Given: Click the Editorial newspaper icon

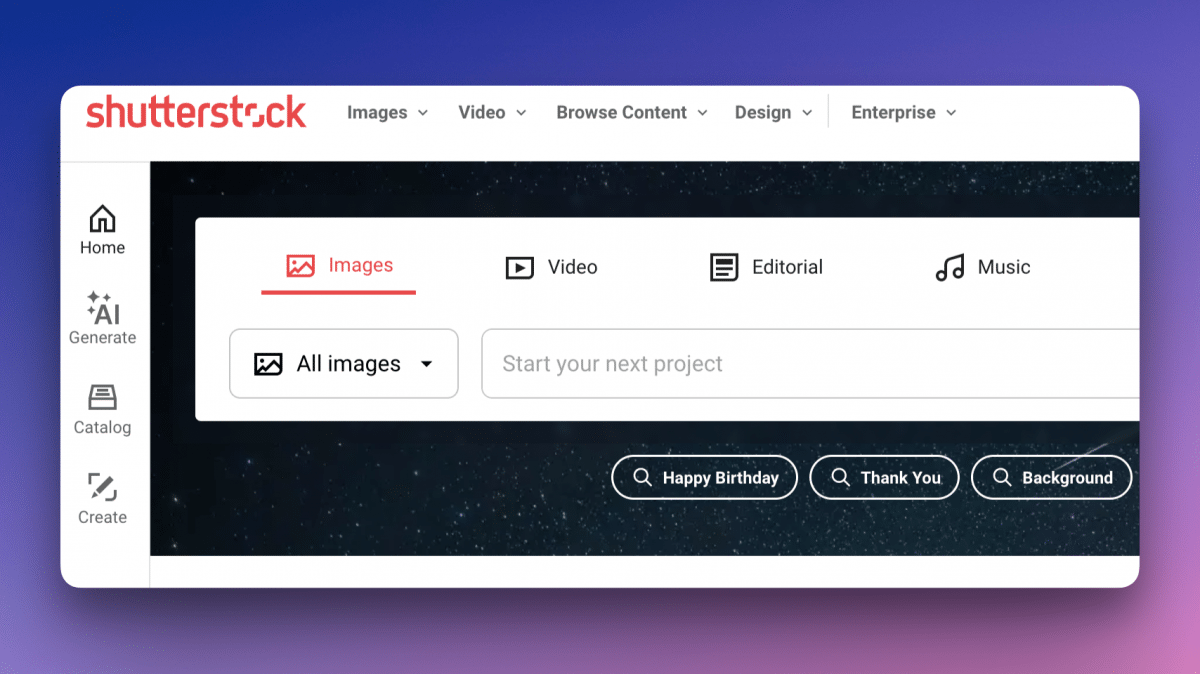Looking at the screenshot, I should pos(724,268).
